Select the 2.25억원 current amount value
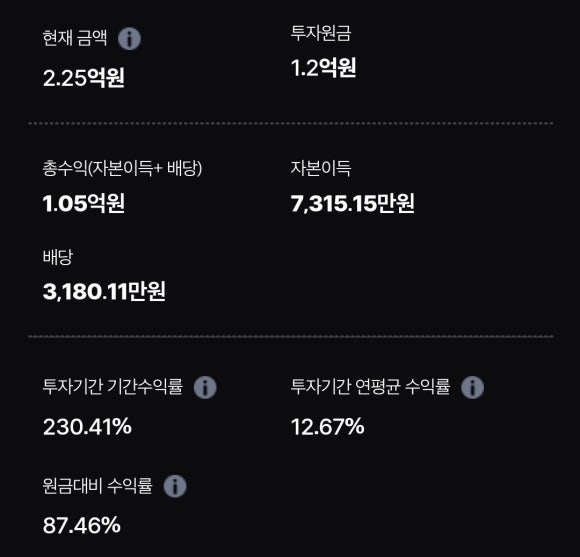Screen dimensions: 580x557 84,78
